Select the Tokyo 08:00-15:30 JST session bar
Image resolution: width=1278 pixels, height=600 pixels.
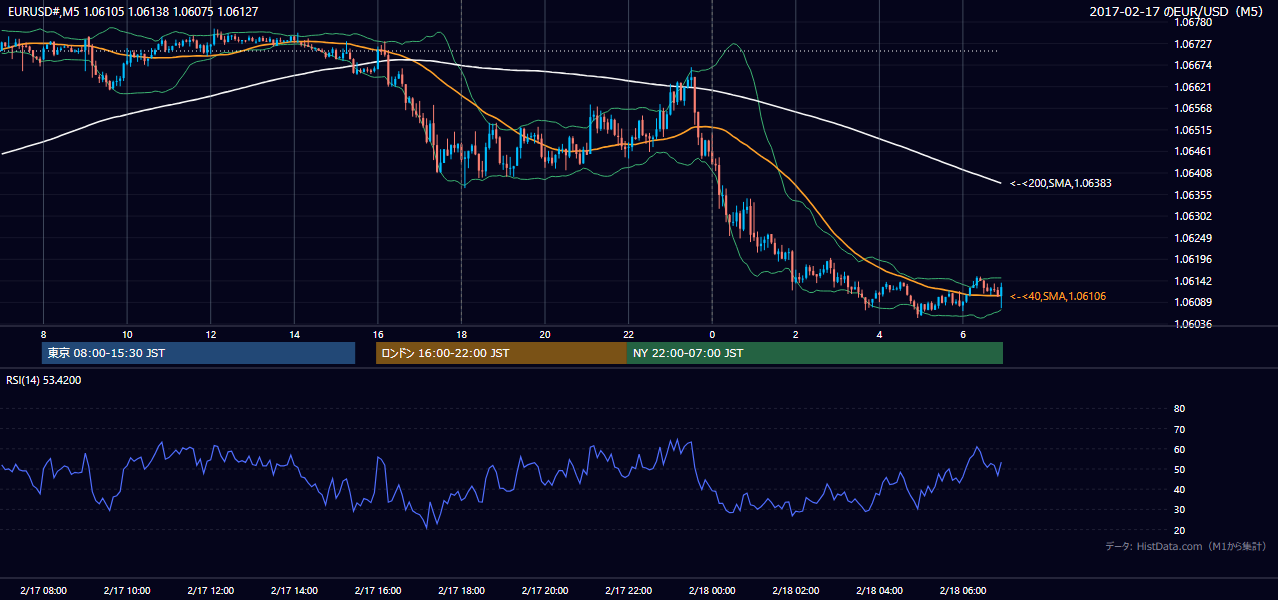coord(199,353)
